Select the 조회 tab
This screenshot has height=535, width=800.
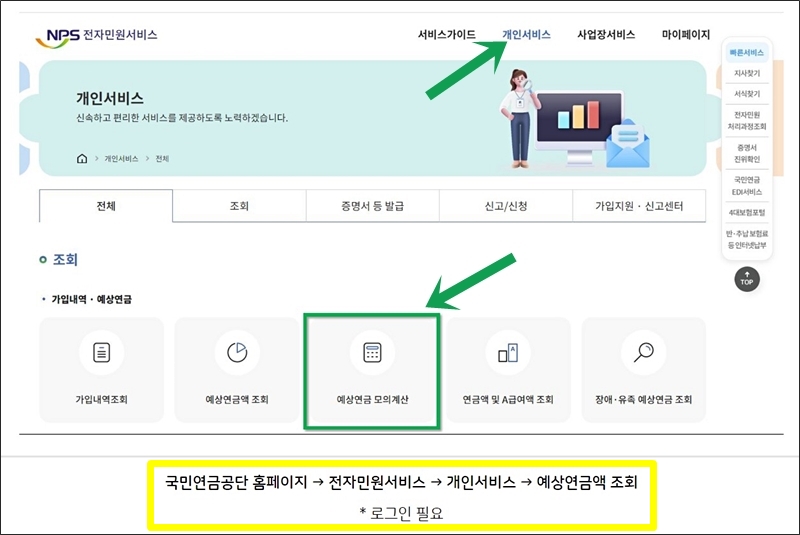click(x=239, y=206)
